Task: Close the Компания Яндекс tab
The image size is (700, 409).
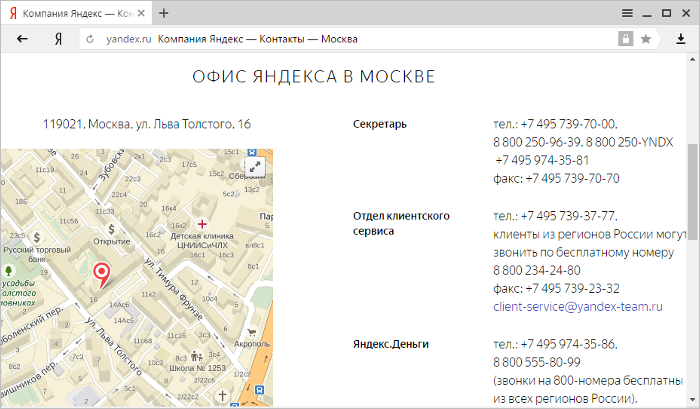Action: pos(141,13)
